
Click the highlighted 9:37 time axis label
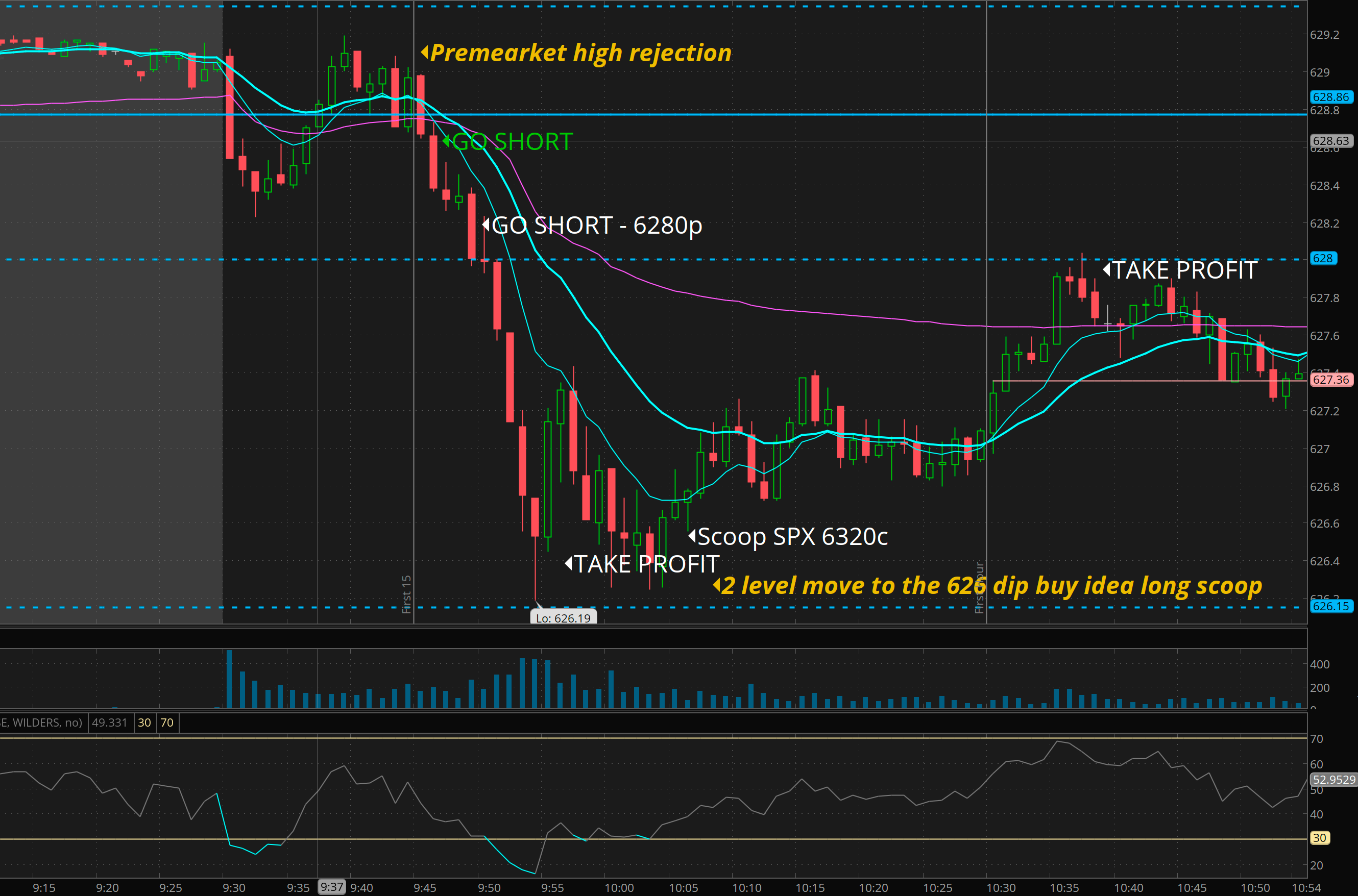tap(332, 887)
